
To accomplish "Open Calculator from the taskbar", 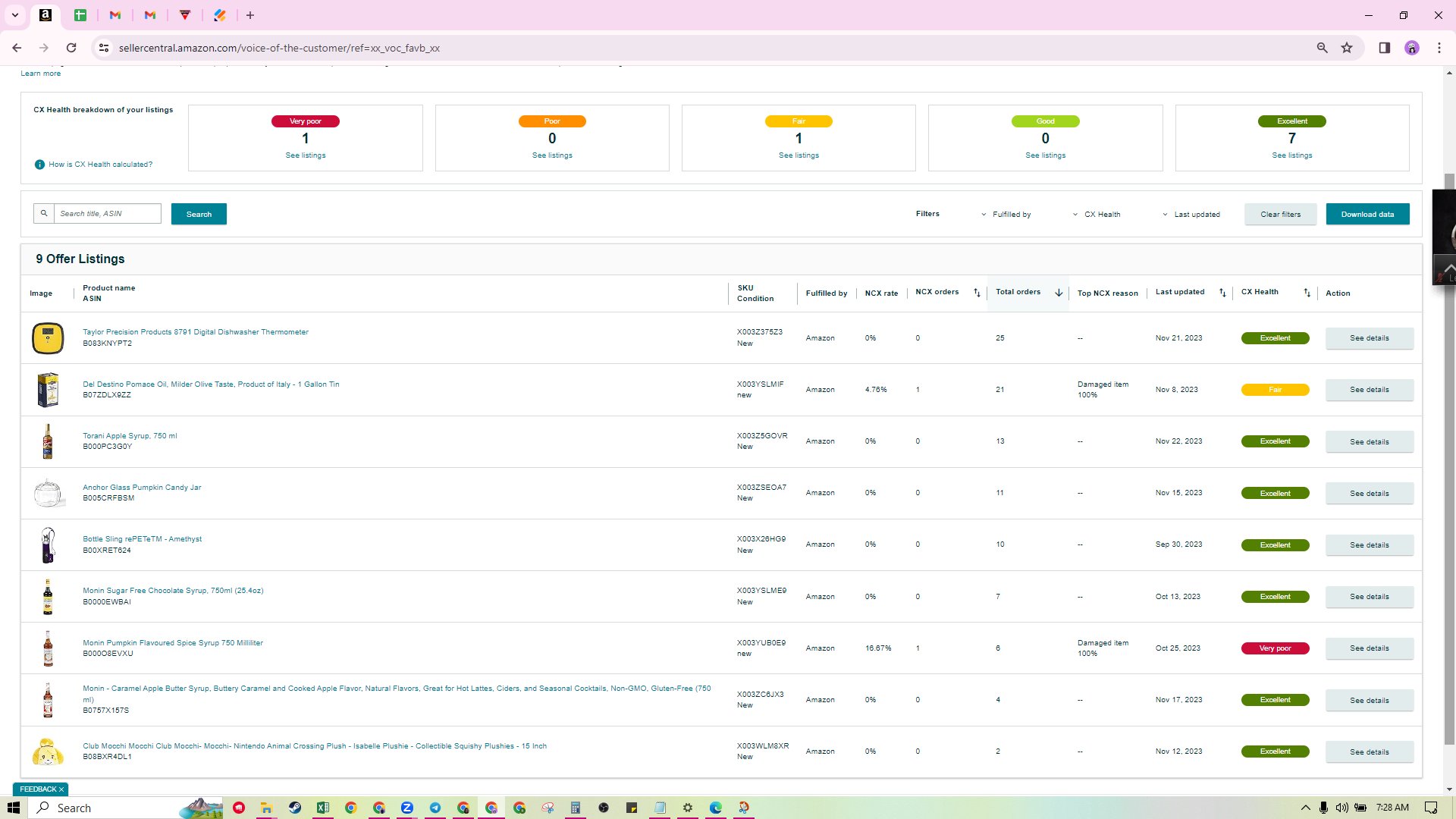I will pos(576,808).
